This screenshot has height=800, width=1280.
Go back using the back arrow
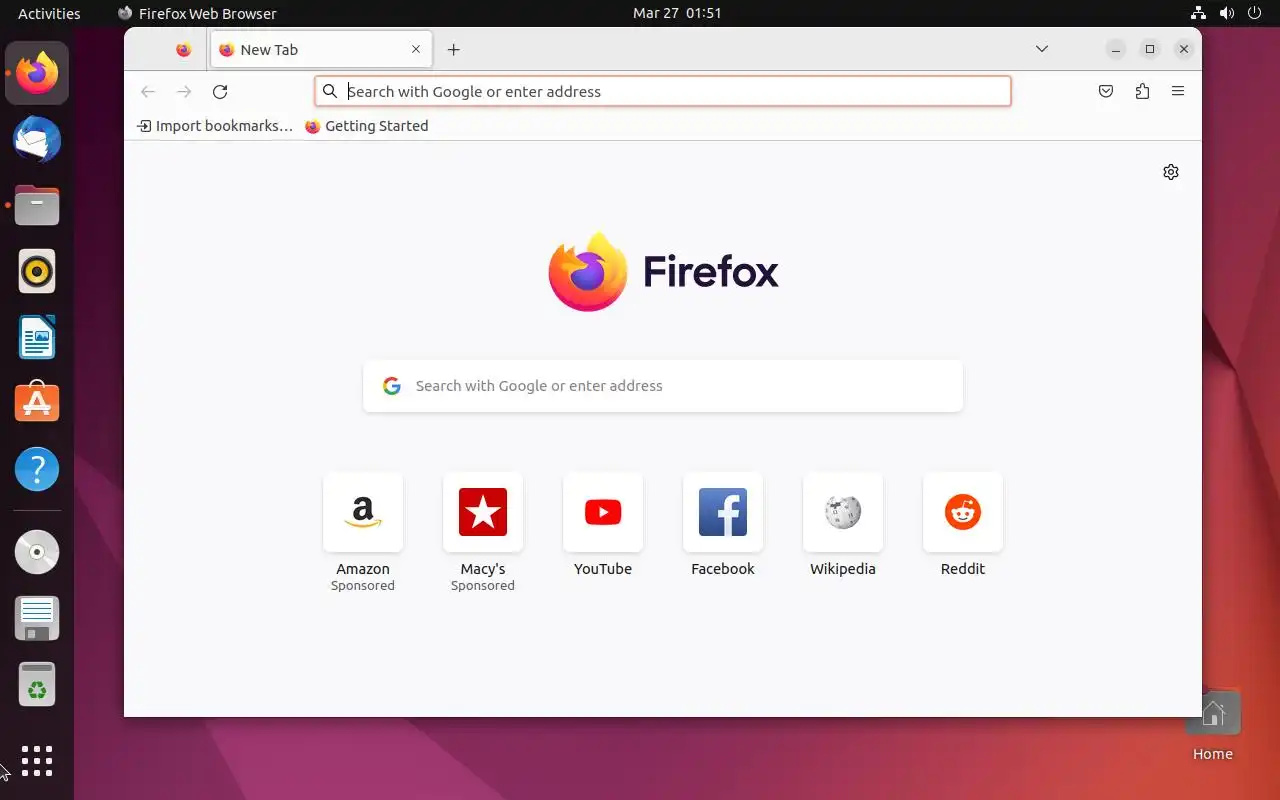(x=148, y=91)
